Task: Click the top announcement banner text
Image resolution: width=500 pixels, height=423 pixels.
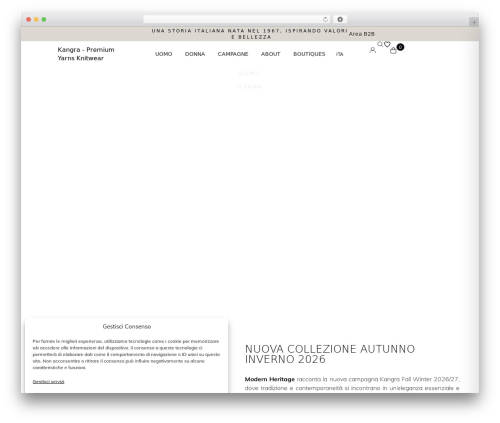Action: pyautogui.click(x=250, y=34)
